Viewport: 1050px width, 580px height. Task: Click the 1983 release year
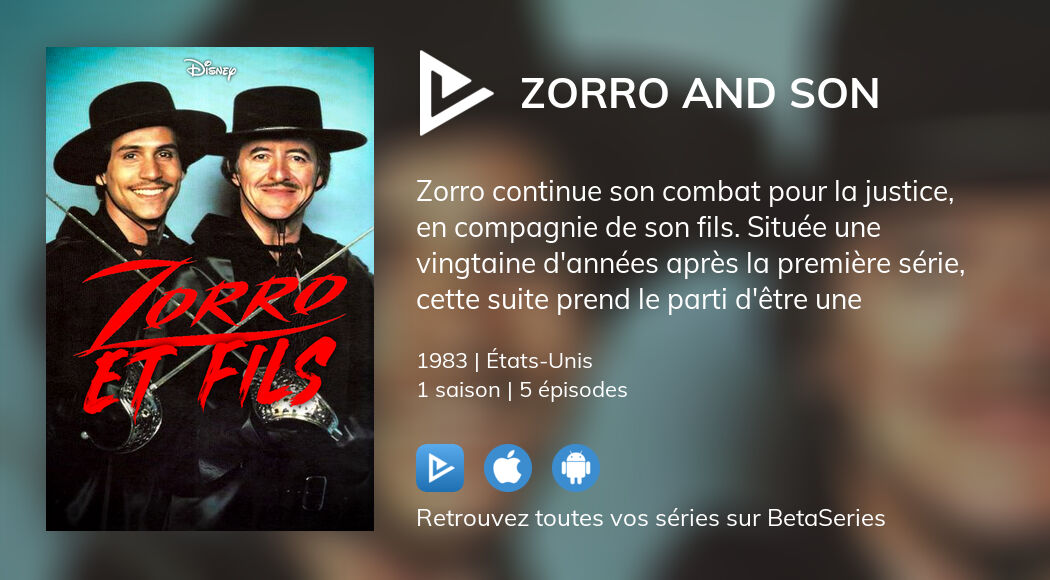tap(442, 361)
